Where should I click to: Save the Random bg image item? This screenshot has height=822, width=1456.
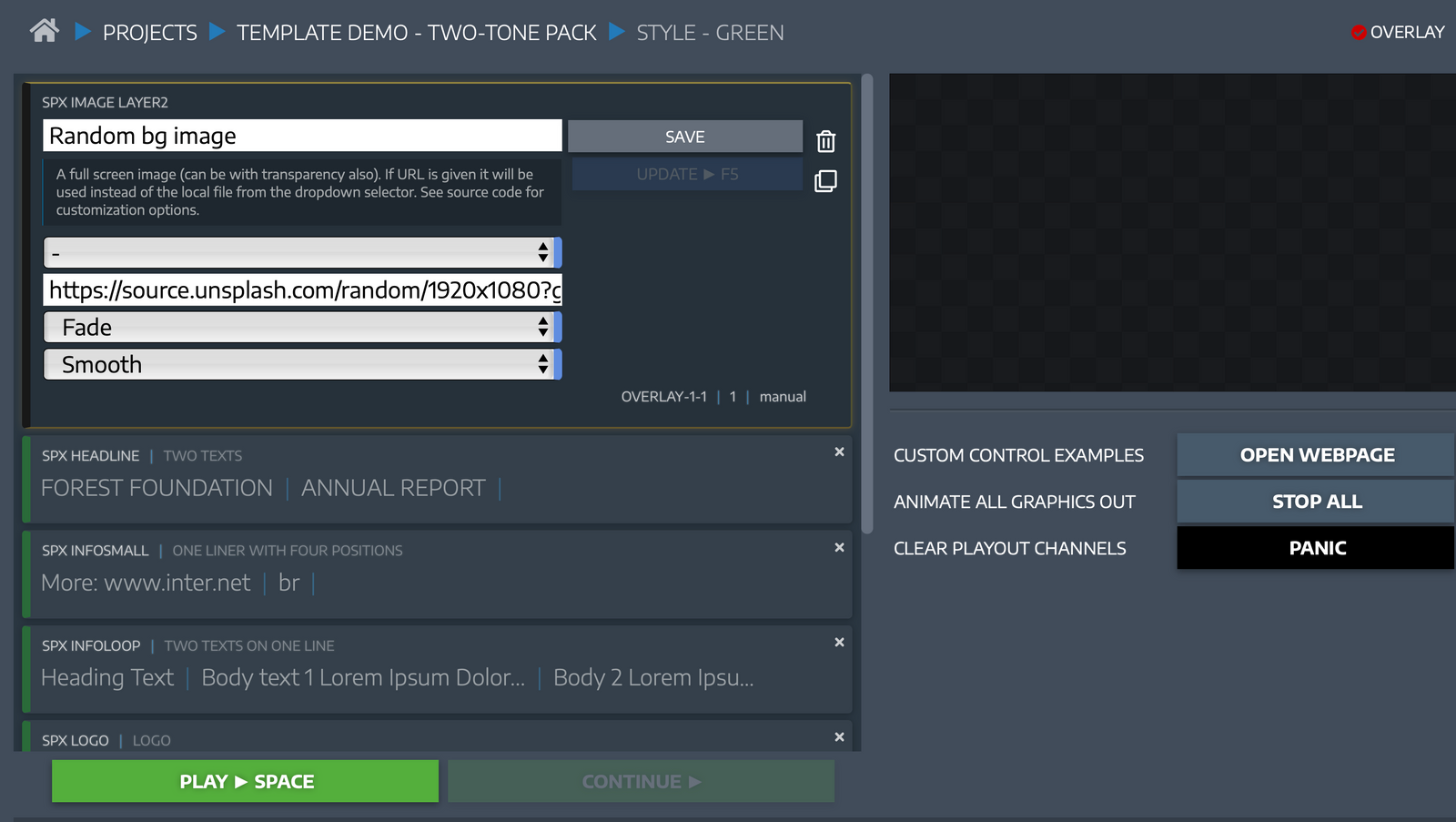tap(685, 137)
